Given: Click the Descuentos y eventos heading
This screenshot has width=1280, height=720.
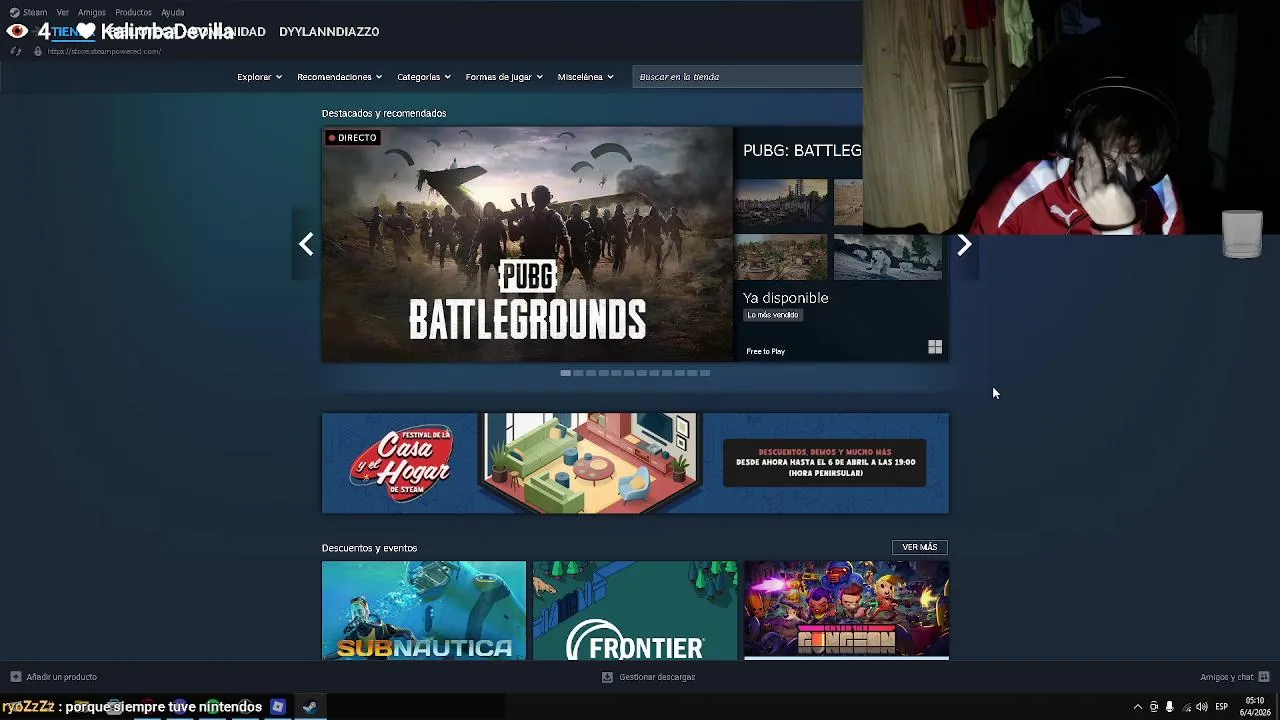Looking at the screenshot, I should [x=369, y=548].
